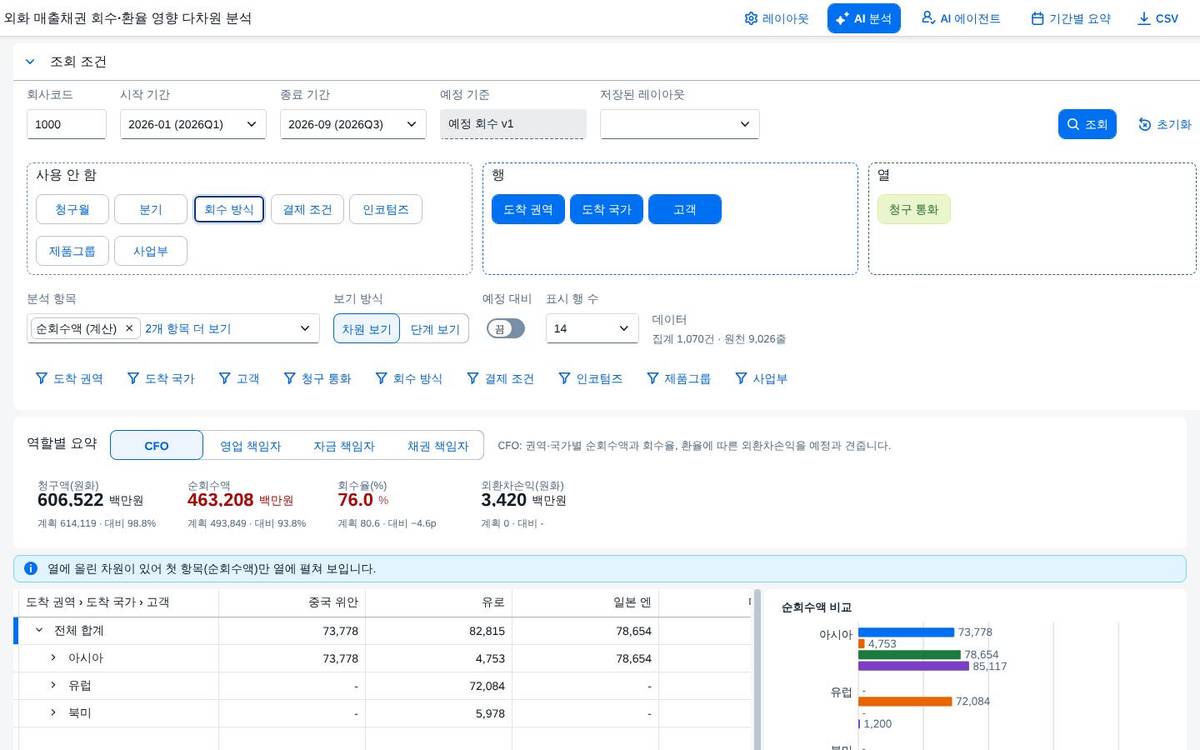Open the 청구 통화 filter
This screenshot has width=1200, height=750.
(x=317, y=379)
